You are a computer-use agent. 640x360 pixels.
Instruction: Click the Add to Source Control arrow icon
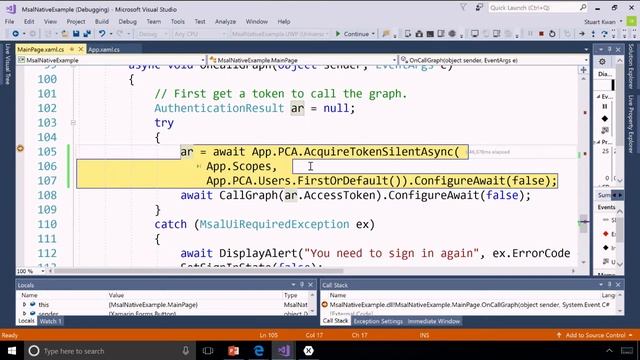coord(559,335)
